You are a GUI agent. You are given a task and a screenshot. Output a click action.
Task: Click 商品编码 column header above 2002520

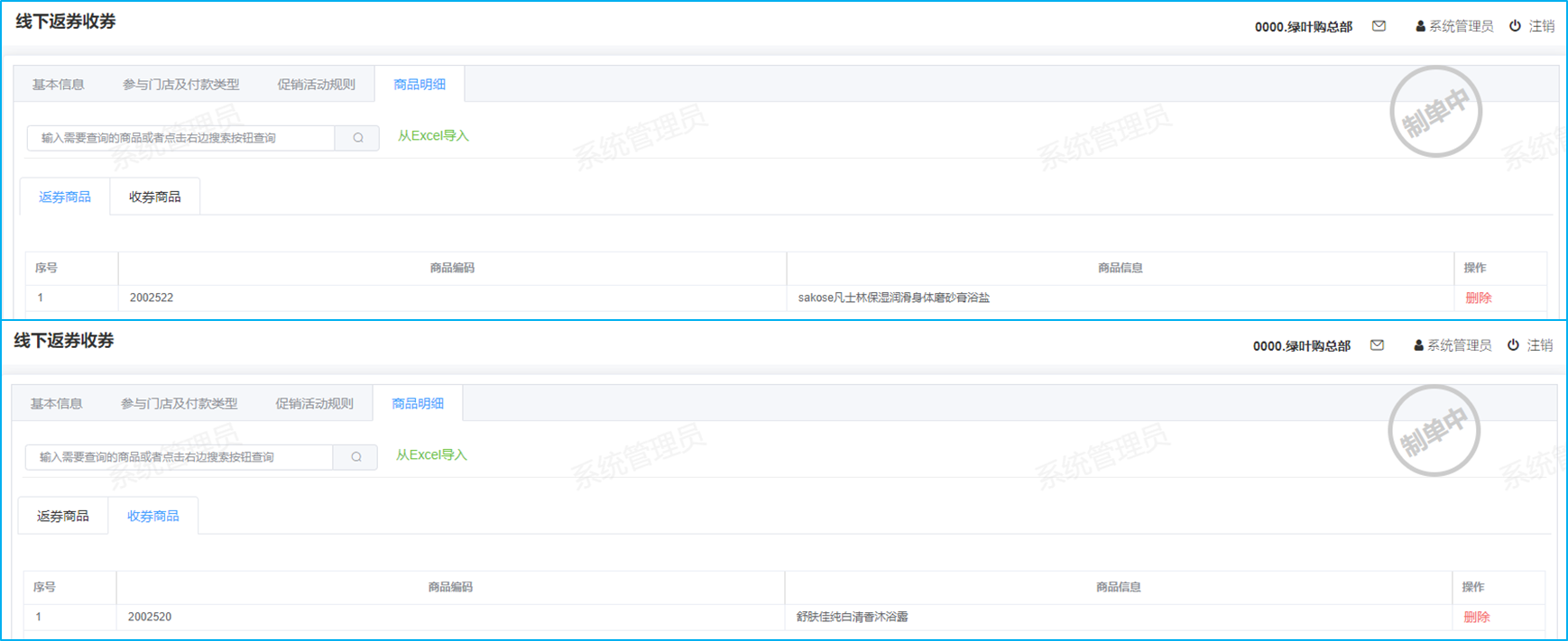[x=450, y=587]
